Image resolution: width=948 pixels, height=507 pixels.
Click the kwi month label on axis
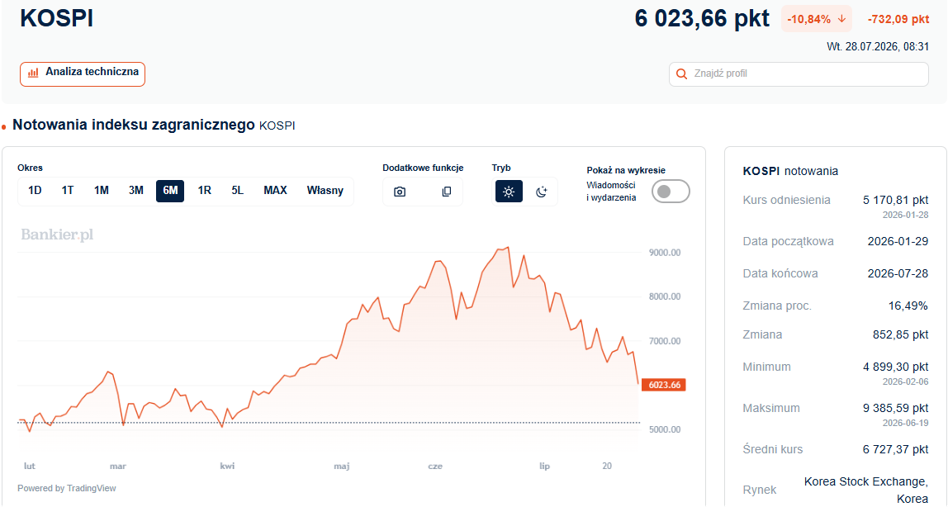click(x=227, y=466)
